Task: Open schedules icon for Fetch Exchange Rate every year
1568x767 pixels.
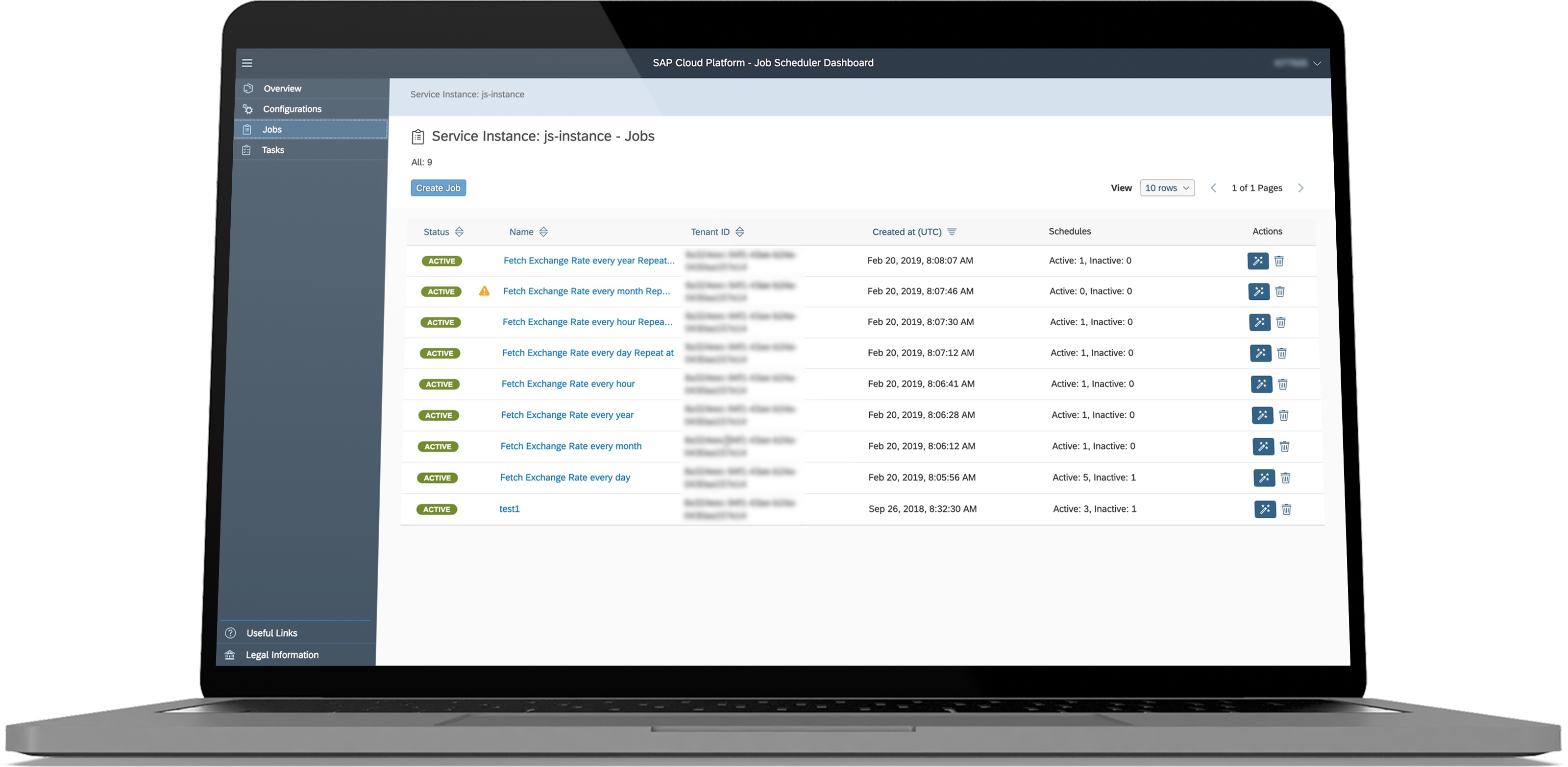Action: (1262, 415)
